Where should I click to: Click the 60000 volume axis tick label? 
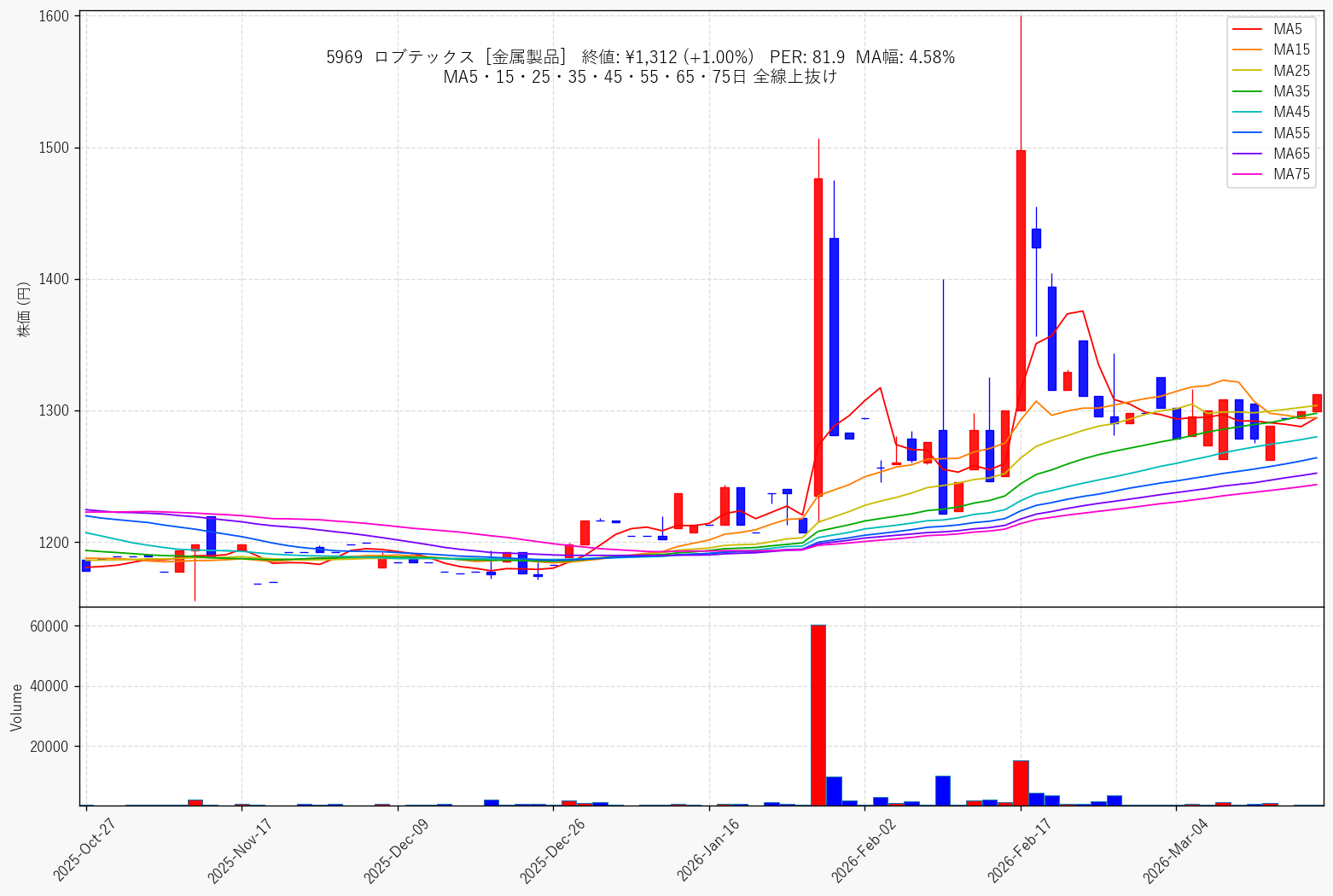pyautogui.click(x=51, y=626)
